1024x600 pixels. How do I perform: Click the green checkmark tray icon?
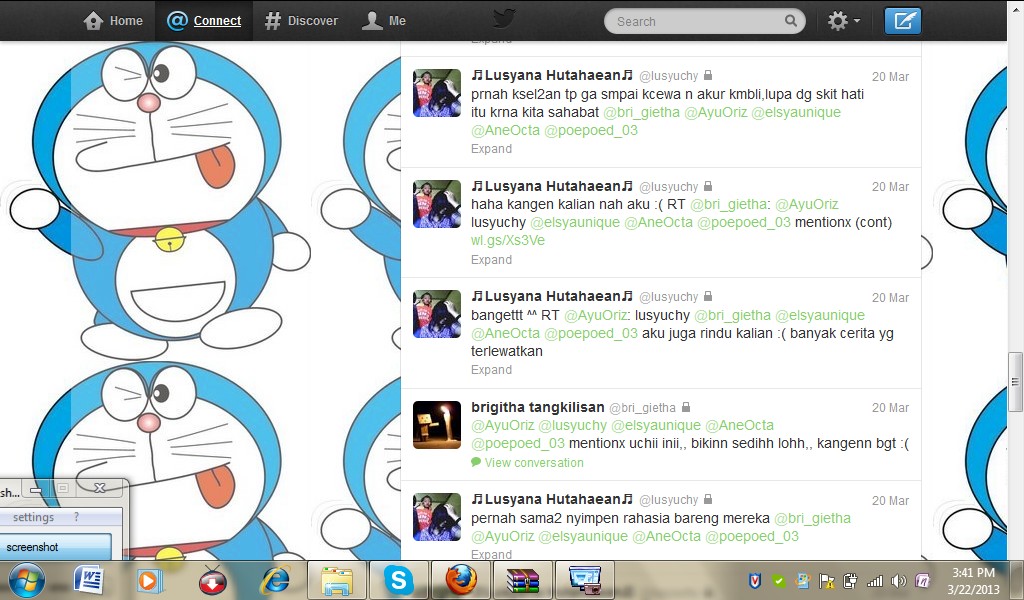click(x=778, y=580)
